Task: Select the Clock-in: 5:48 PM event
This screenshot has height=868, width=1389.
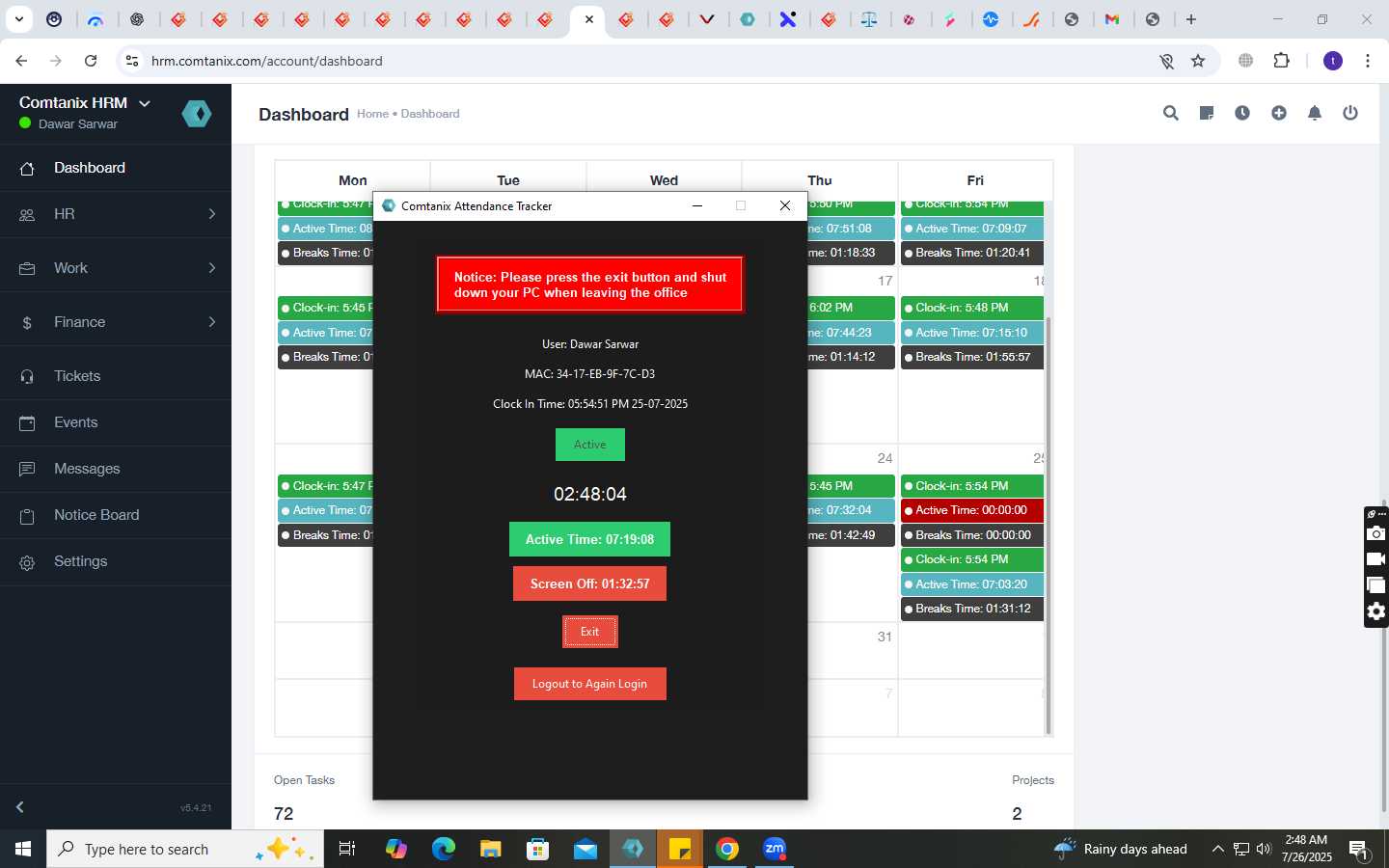Action: pos(972,308)
